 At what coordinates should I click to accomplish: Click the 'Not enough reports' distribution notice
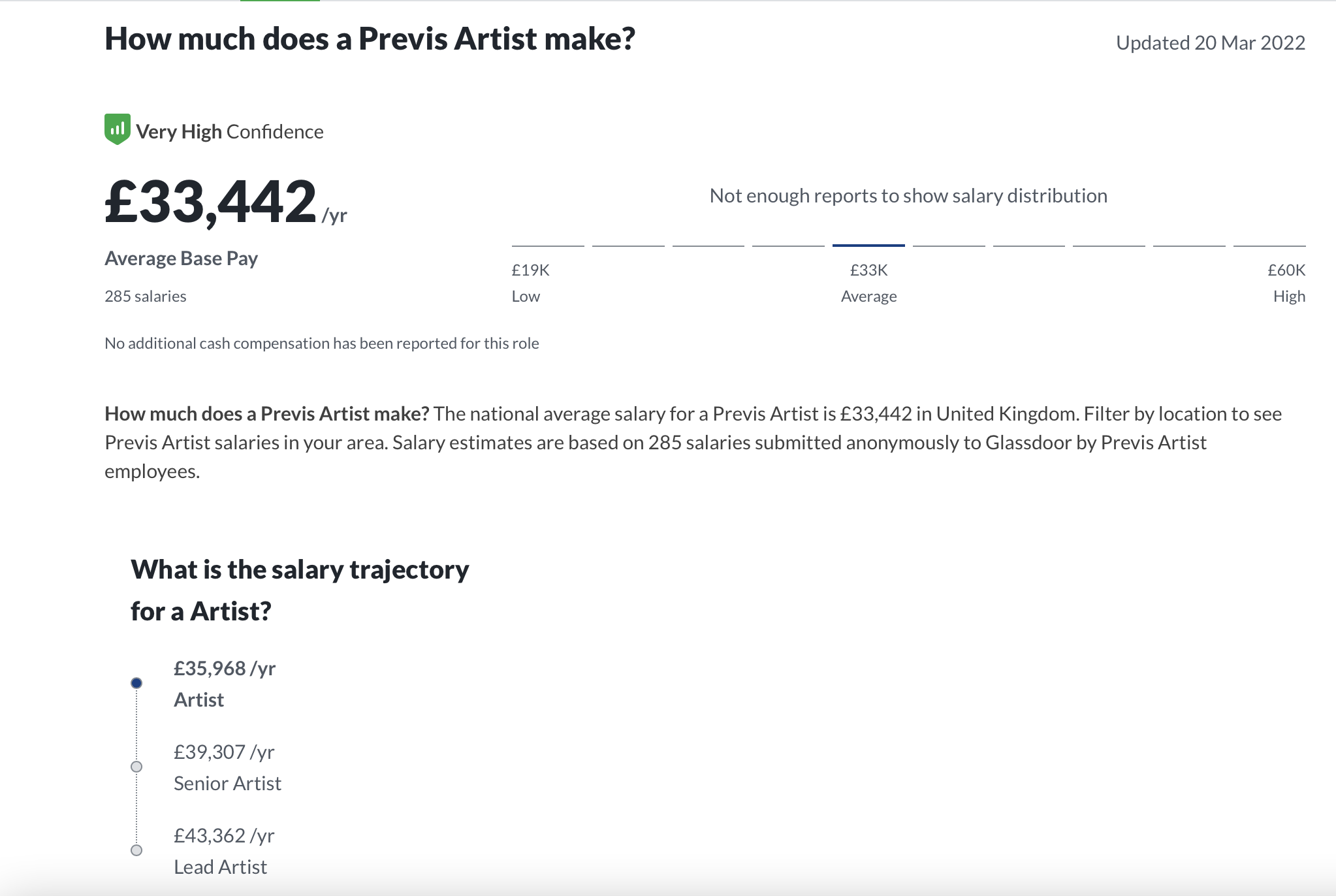[908, 196]
